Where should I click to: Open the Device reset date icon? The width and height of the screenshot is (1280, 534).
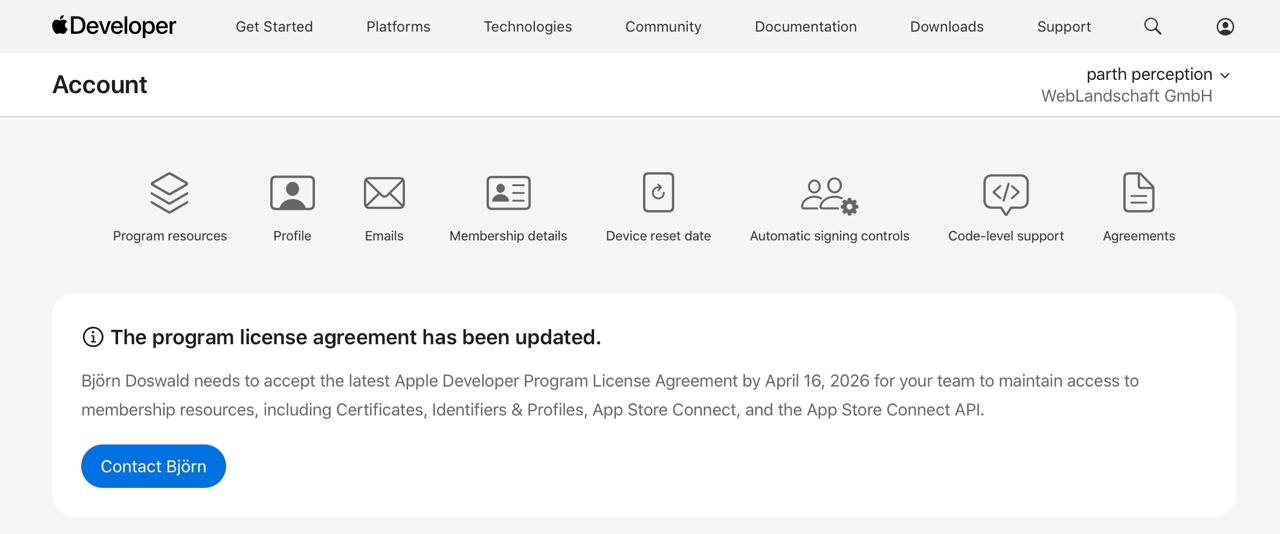[658, 193]
